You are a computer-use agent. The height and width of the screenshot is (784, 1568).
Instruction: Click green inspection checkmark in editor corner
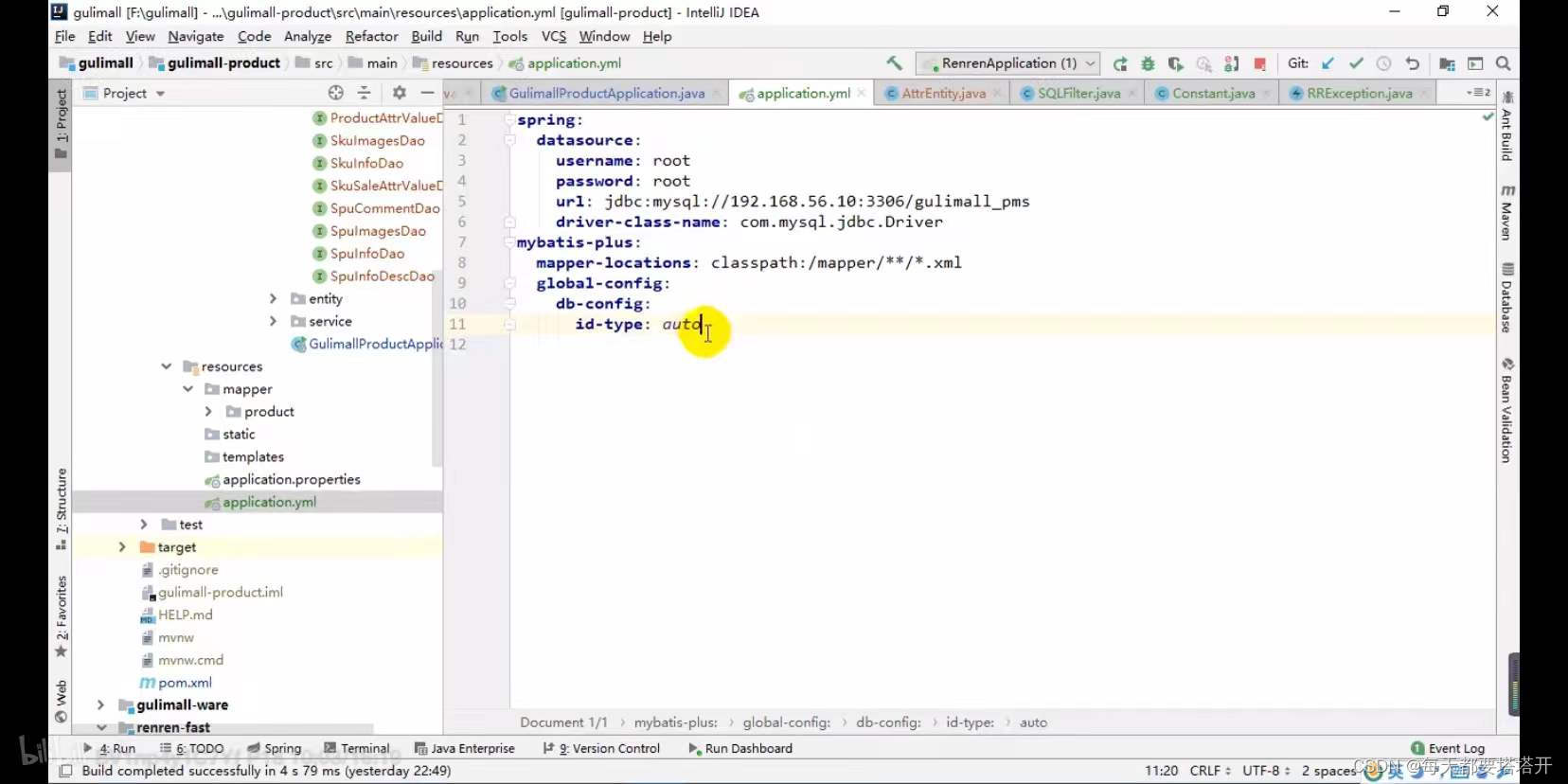1488,116
